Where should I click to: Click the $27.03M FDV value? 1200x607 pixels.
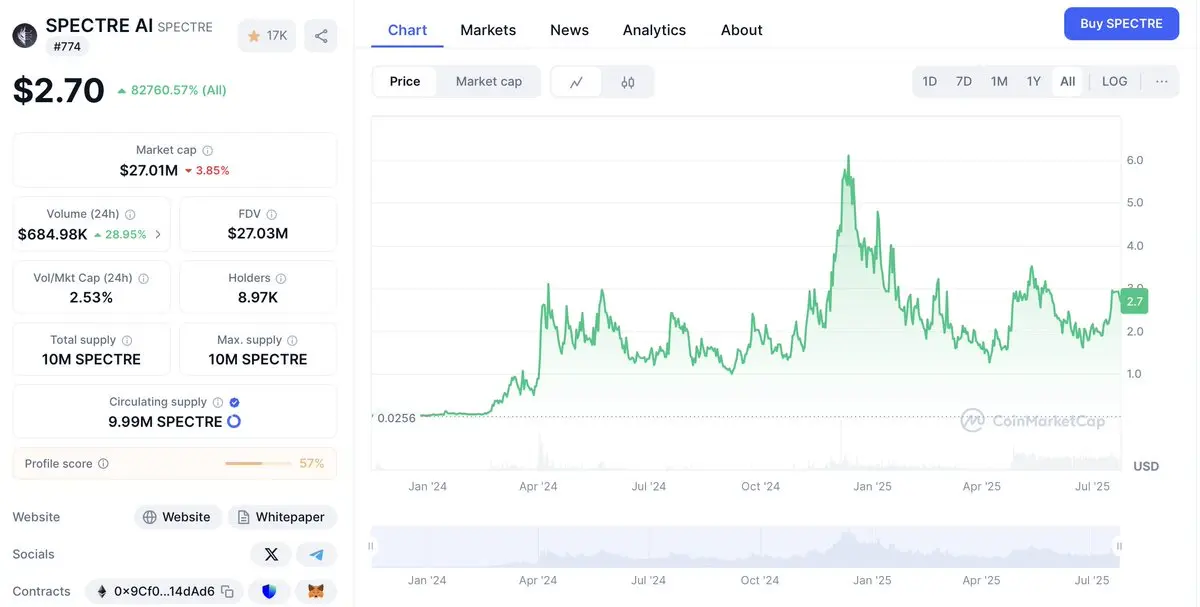pyautogui.click(x=258, y=234)
